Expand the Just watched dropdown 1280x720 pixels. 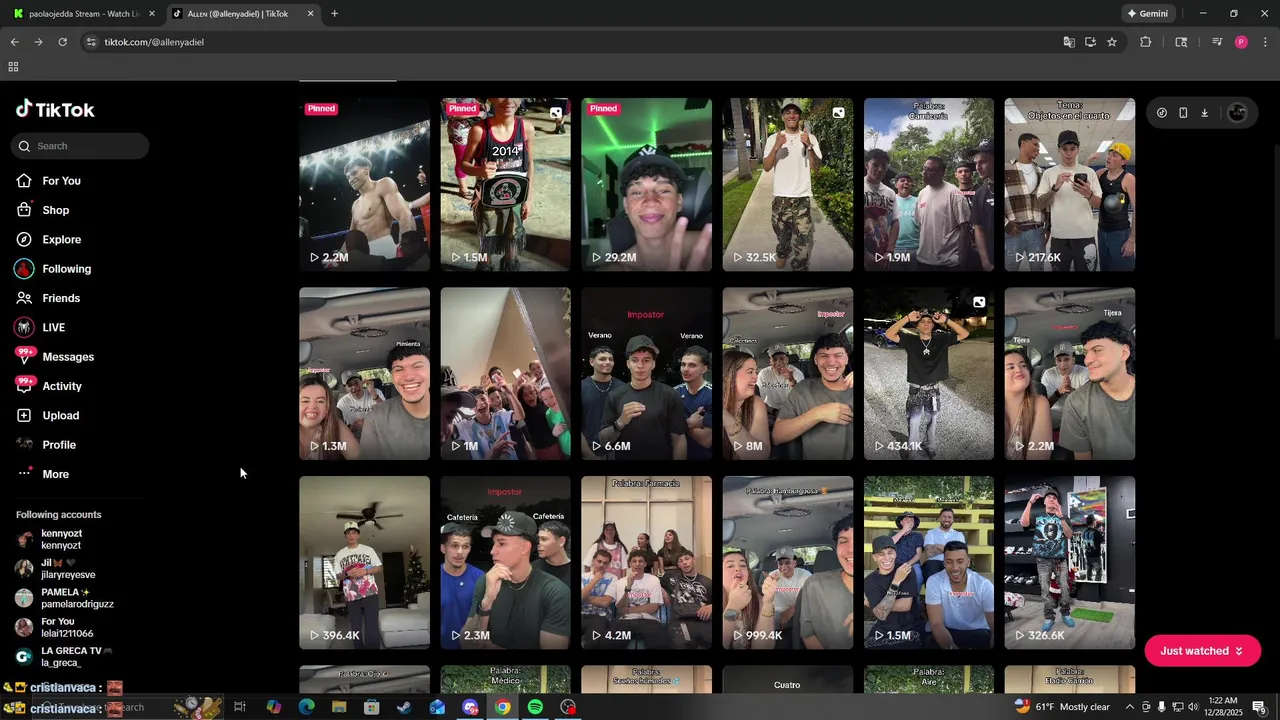tap(1202, 651)
